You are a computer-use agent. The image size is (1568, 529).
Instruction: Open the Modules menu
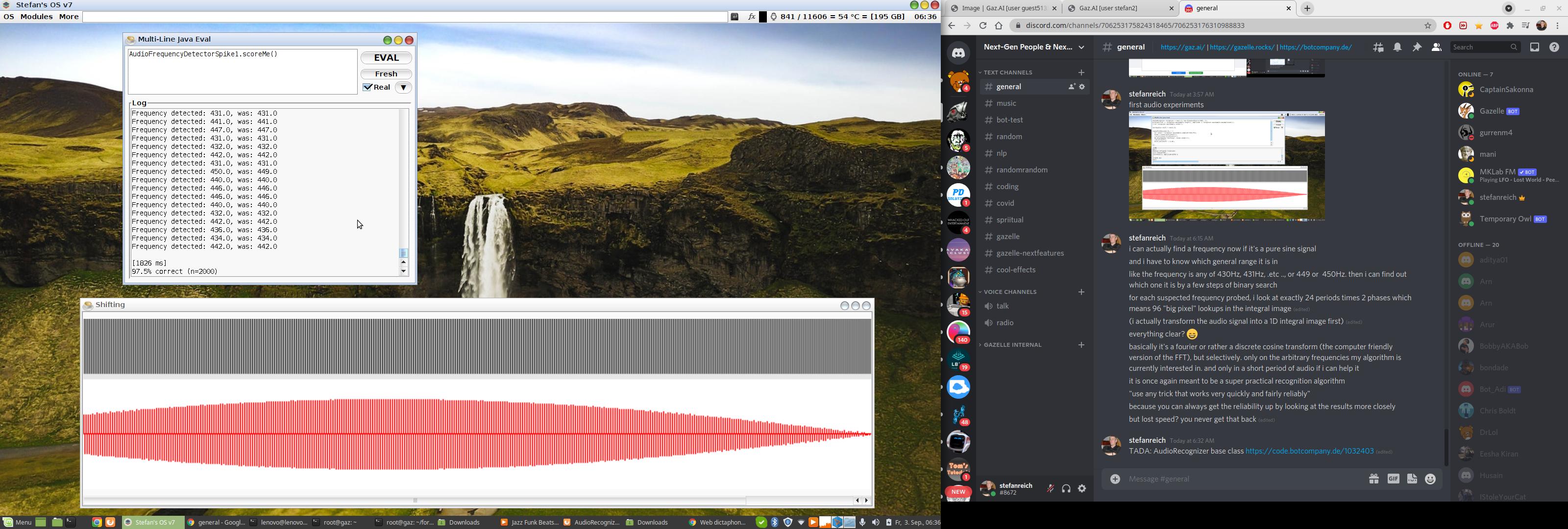(x=37, y=17)
